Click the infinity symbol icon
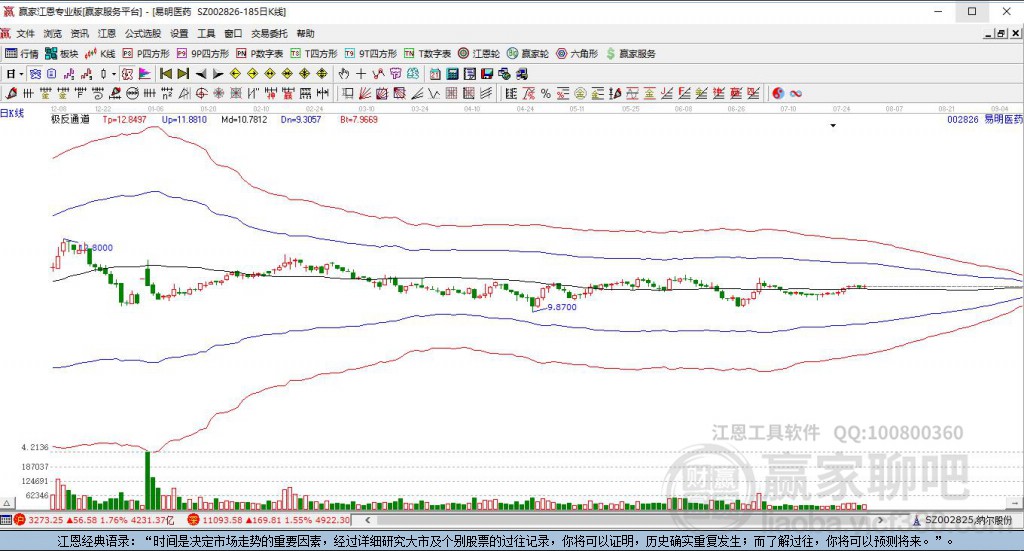The width and height of the screenshot is (1024, 551). 795,93
